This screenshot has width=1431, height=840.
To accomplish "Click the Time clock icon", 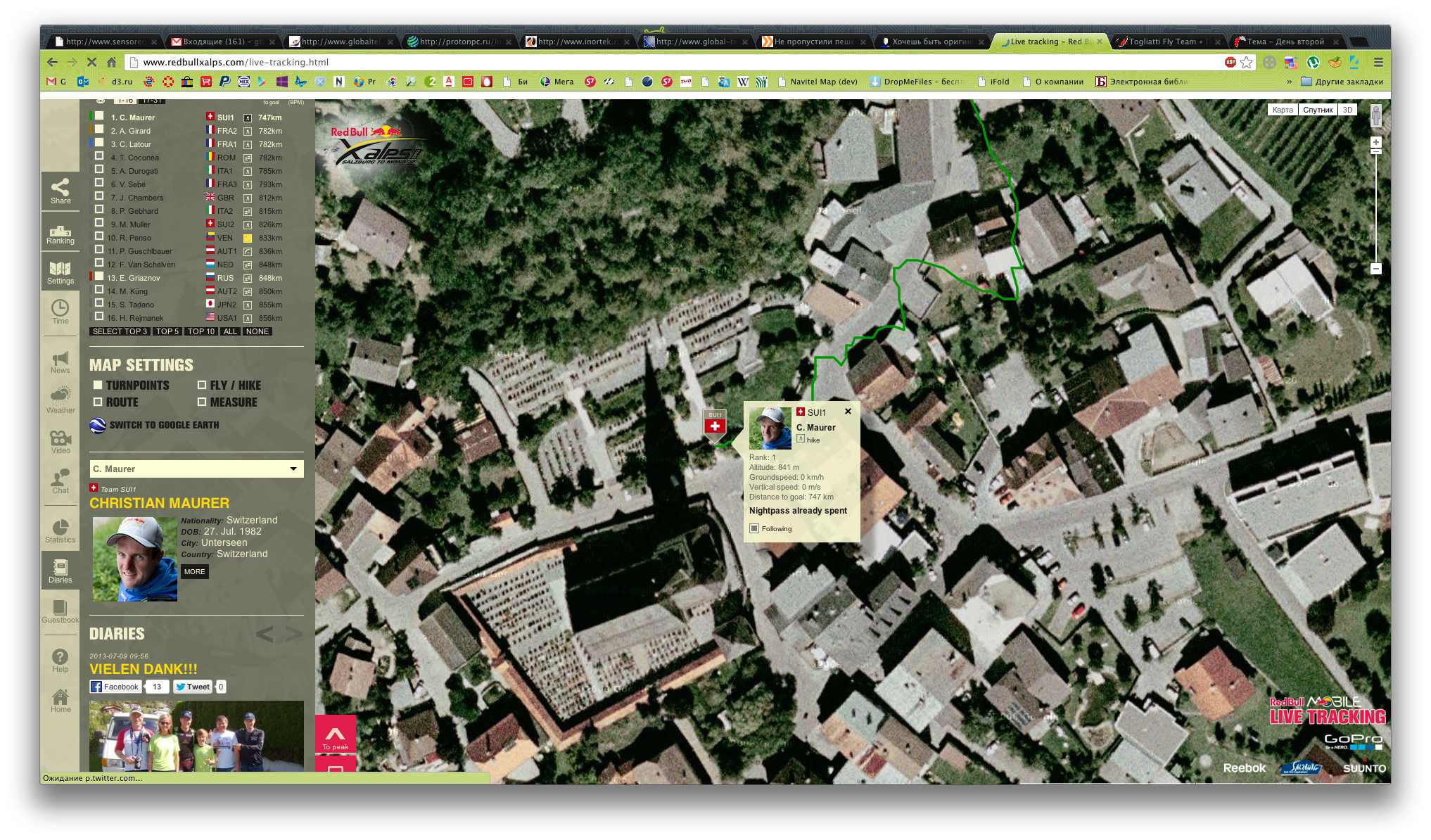I will pyautogui.click(x=61, y=310).
